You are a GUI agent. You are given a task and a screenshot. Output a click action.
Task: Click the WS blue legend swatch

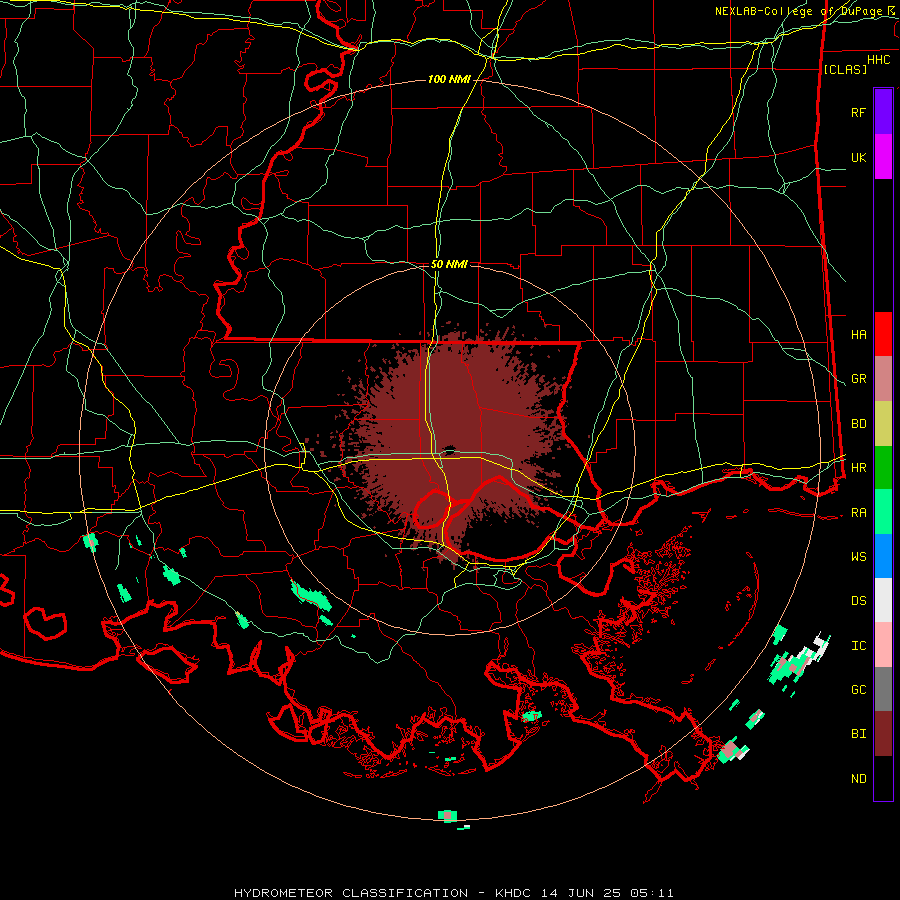883,556
